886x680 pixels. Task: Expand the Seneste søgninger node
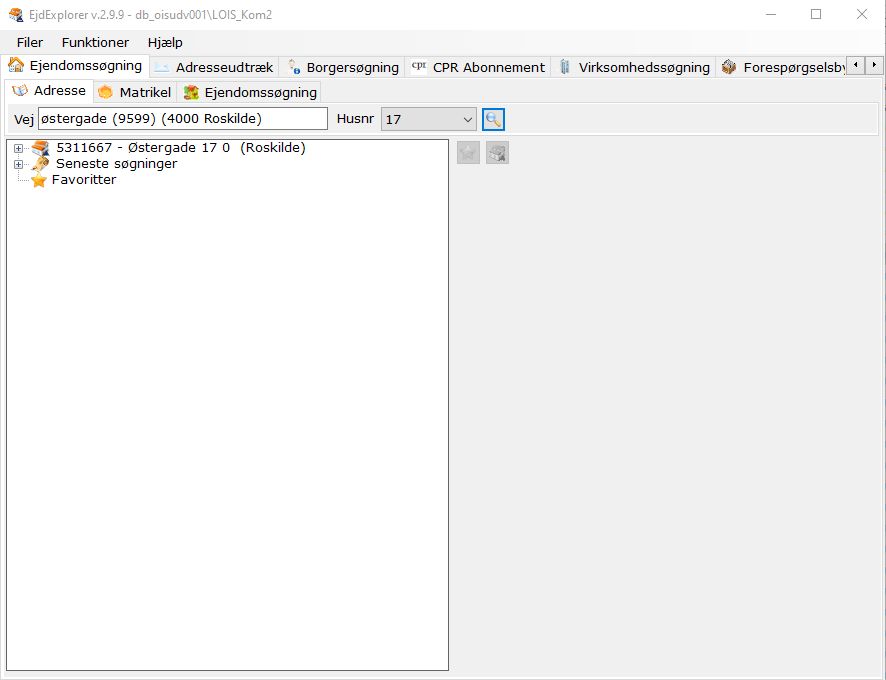(18, 164)
